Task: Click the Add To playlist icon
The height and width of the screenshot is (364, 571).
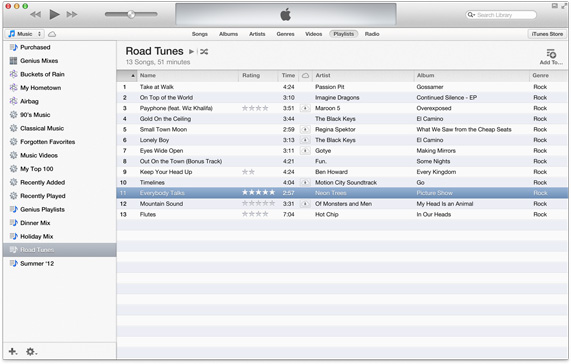Action: point(551,54)
